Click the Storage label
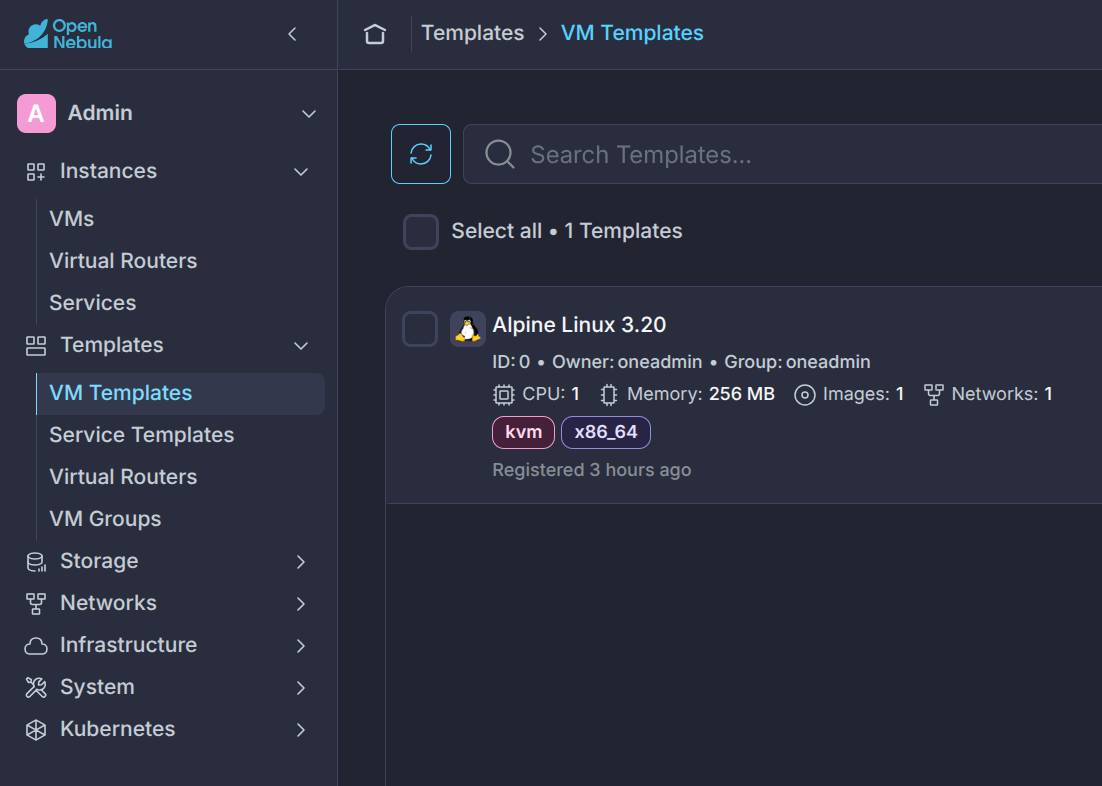This screenshot has height=786, width=1102. (x=99, y=562)
